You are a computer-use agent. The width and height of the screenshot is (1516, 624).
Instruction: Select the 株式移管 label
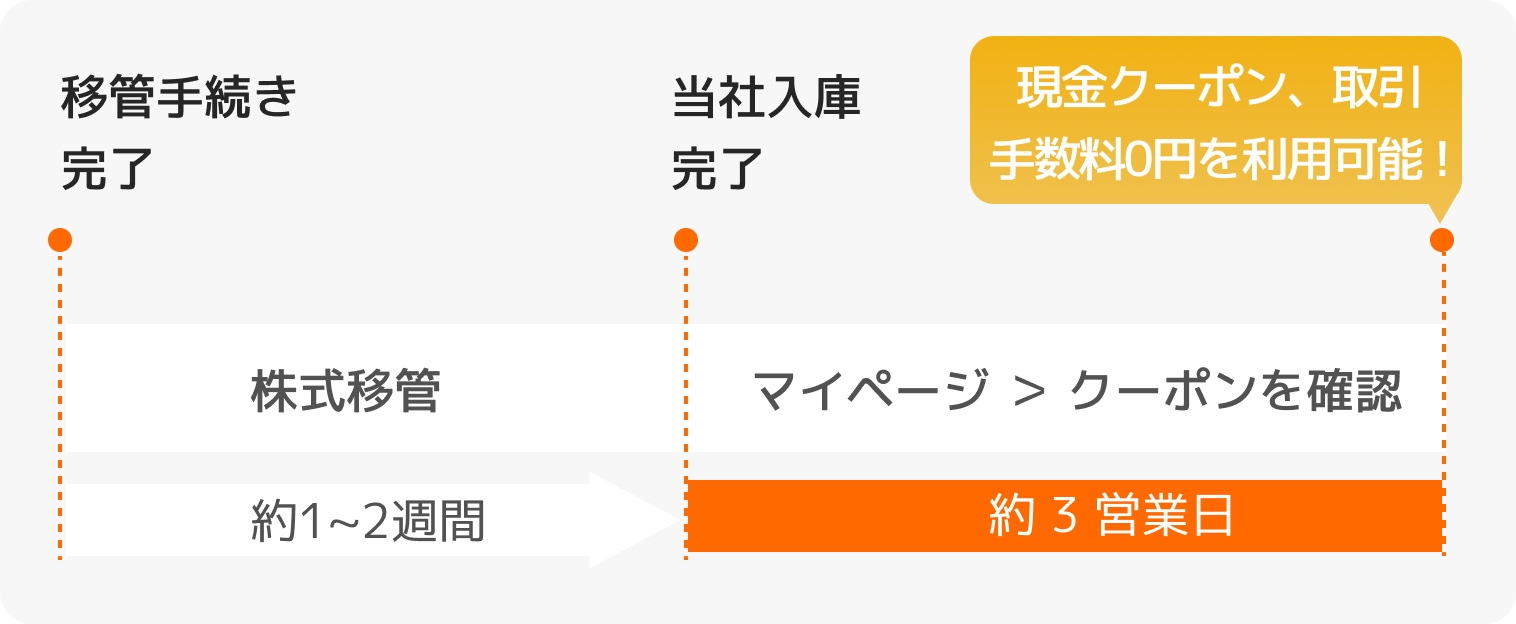345,393
